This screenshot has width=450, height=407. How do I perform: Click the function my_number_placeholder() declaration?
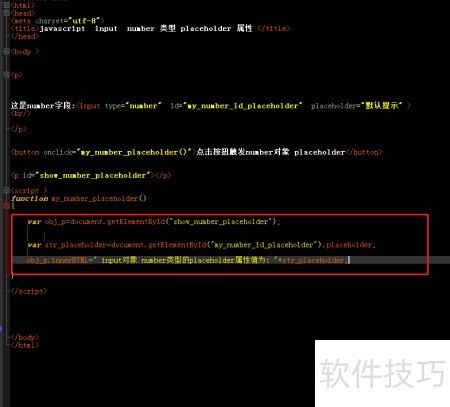click(x=79, y=198)
